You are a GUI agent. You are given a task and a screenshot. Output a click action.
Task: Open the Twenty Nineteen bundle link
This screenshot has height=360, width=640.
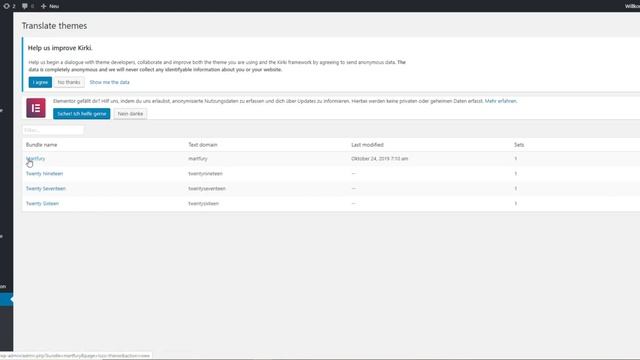44,173
